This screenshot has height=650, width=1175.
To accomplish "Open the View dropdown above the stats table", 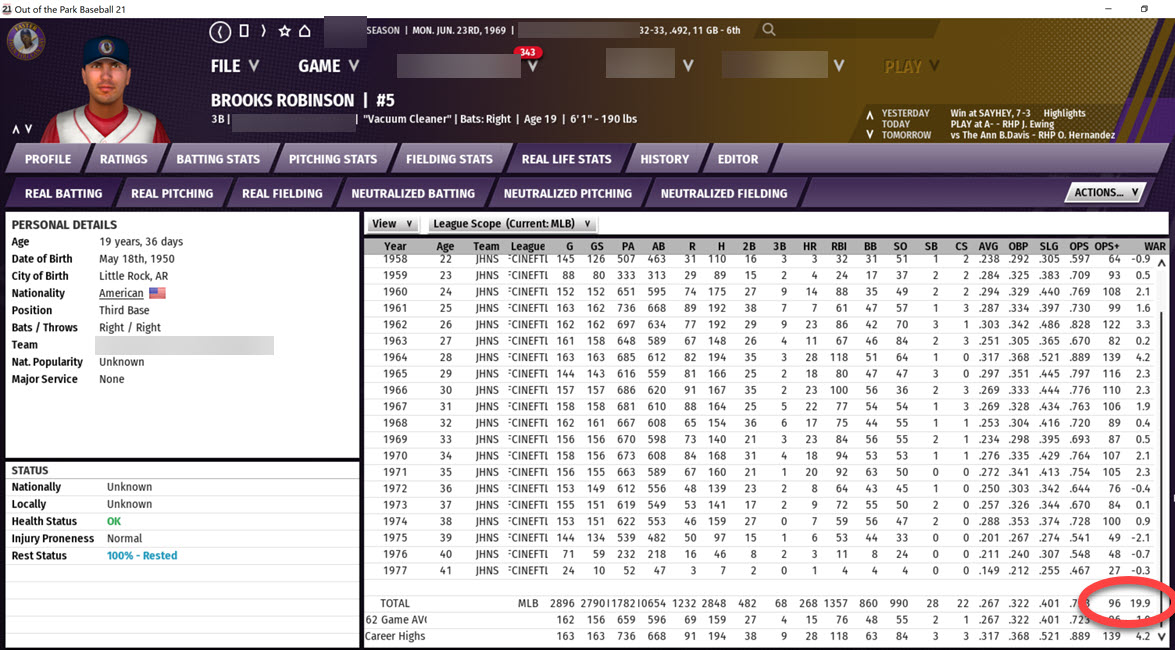I will (392, 223).
